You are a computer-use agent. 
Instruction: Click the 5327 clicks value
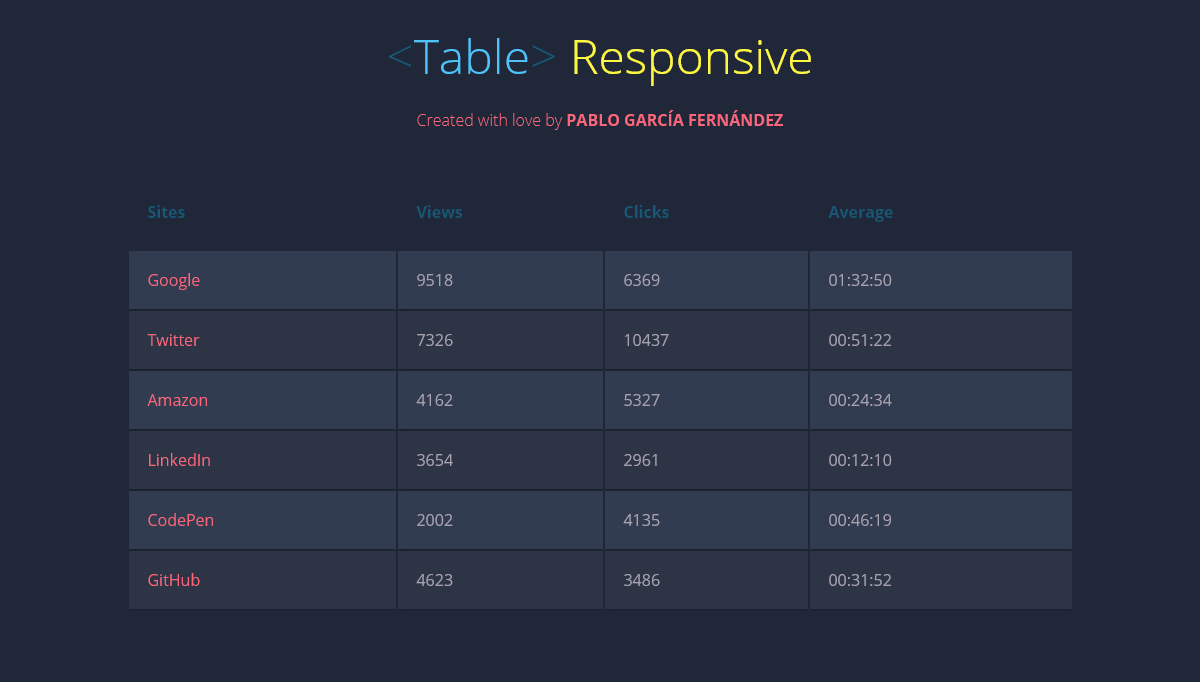642,400
